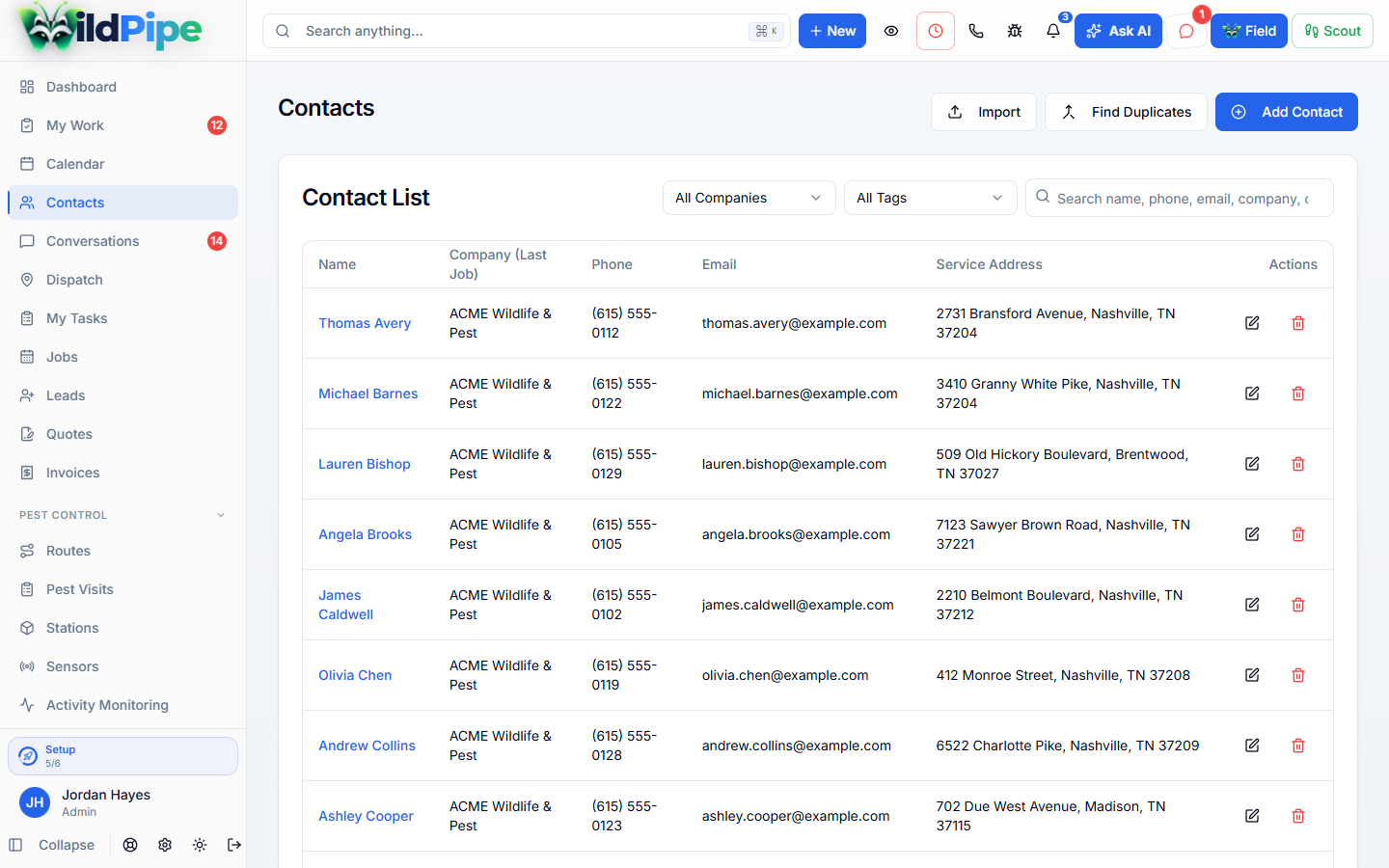Open Ashley Cooper contact link
This screenshot has width=1389, height=868.
pyautogui.click(x=366, y=816)
